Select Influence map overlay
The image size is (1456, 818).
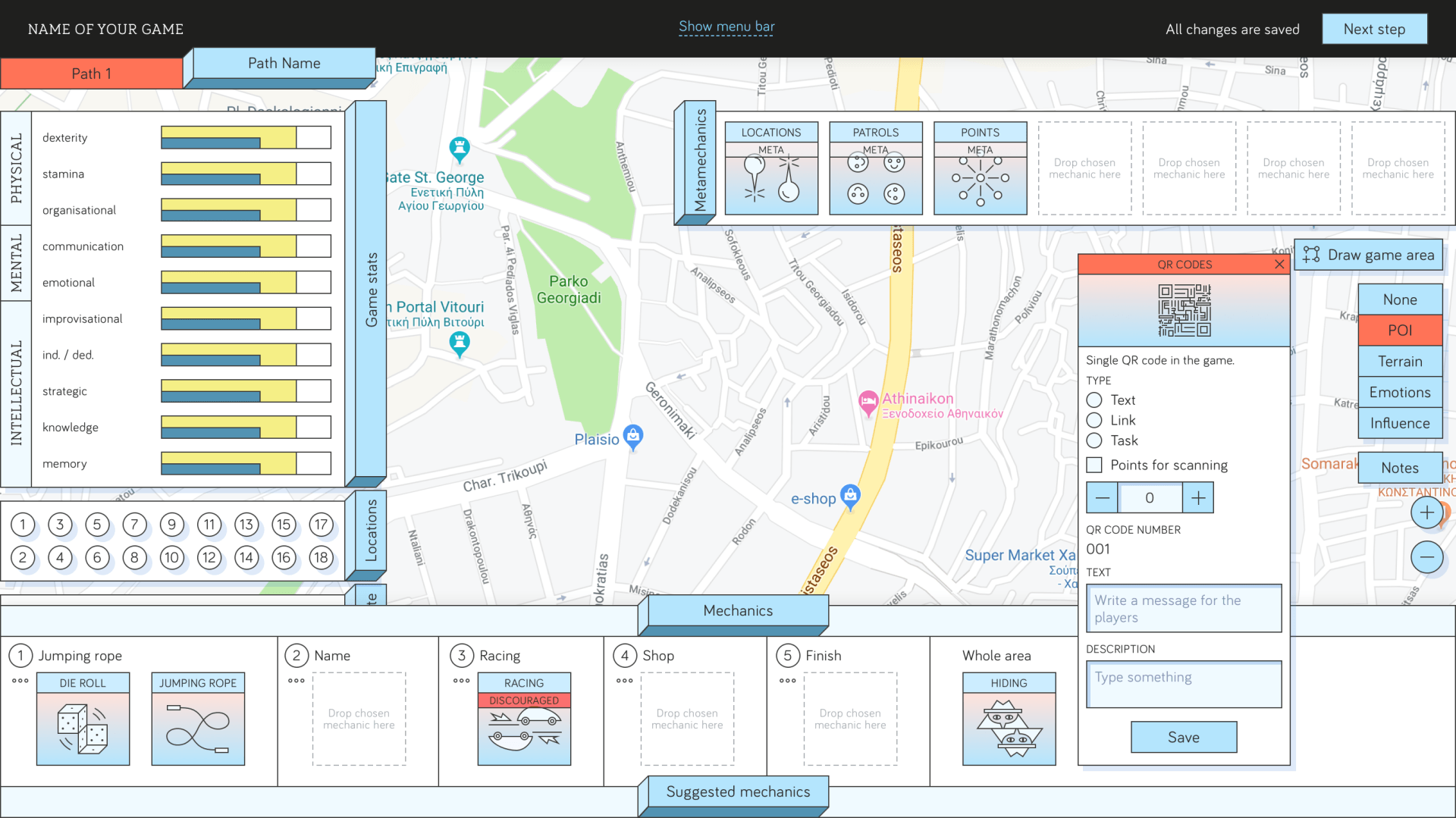(x=1400, y=424)
